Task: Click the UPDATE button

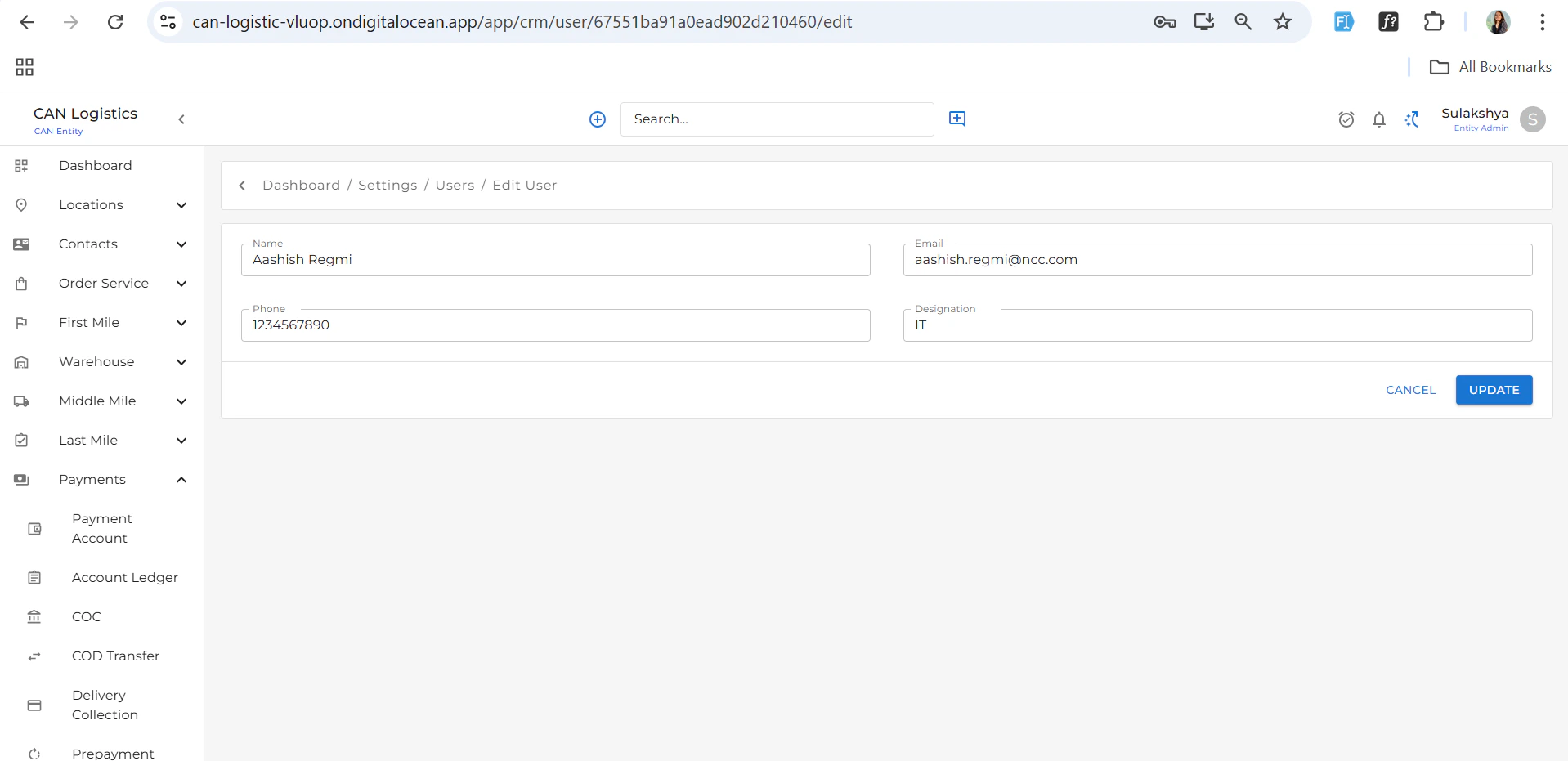Action: point(1494,391)
